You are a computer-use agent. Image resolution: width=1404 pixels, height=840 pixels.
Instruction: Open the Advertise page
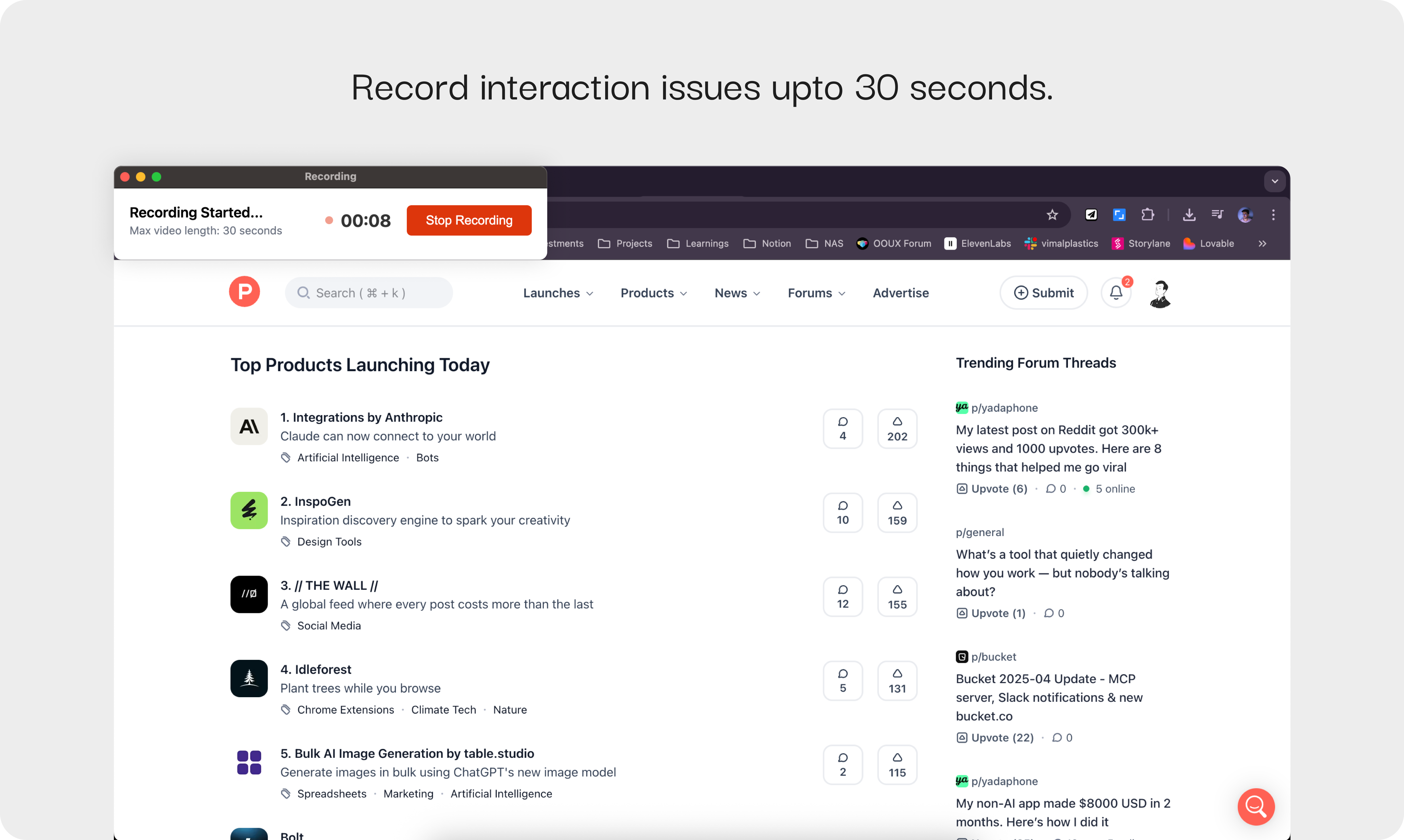[x=901, y=293]
